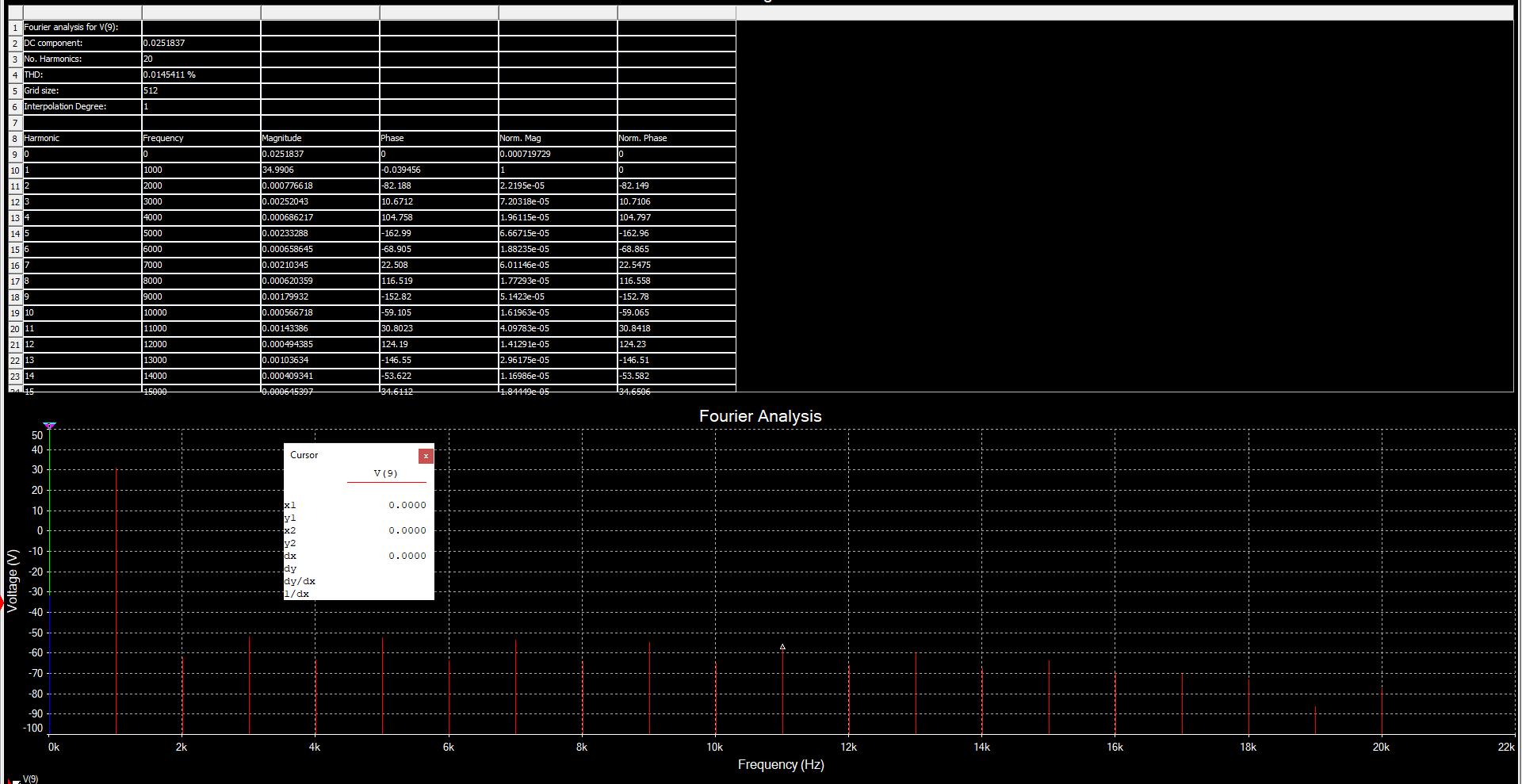Viewport: 1522px width, 784px height.
Task: Close the Cursor readout window
Action: (426, 456)
